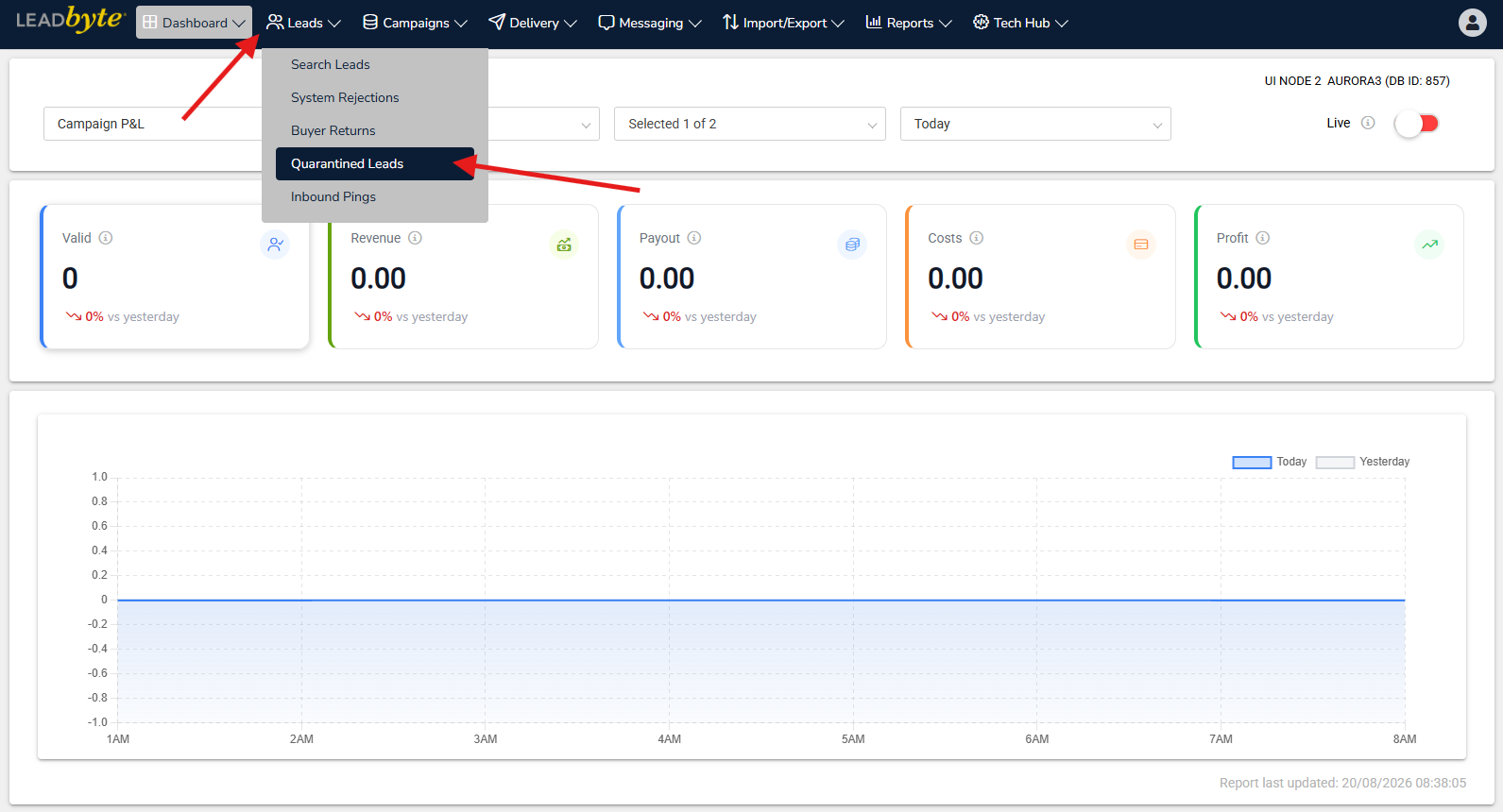1503x812 pixels.
Task: Select Quarantined Leads menu item
Action: (375, 163)
